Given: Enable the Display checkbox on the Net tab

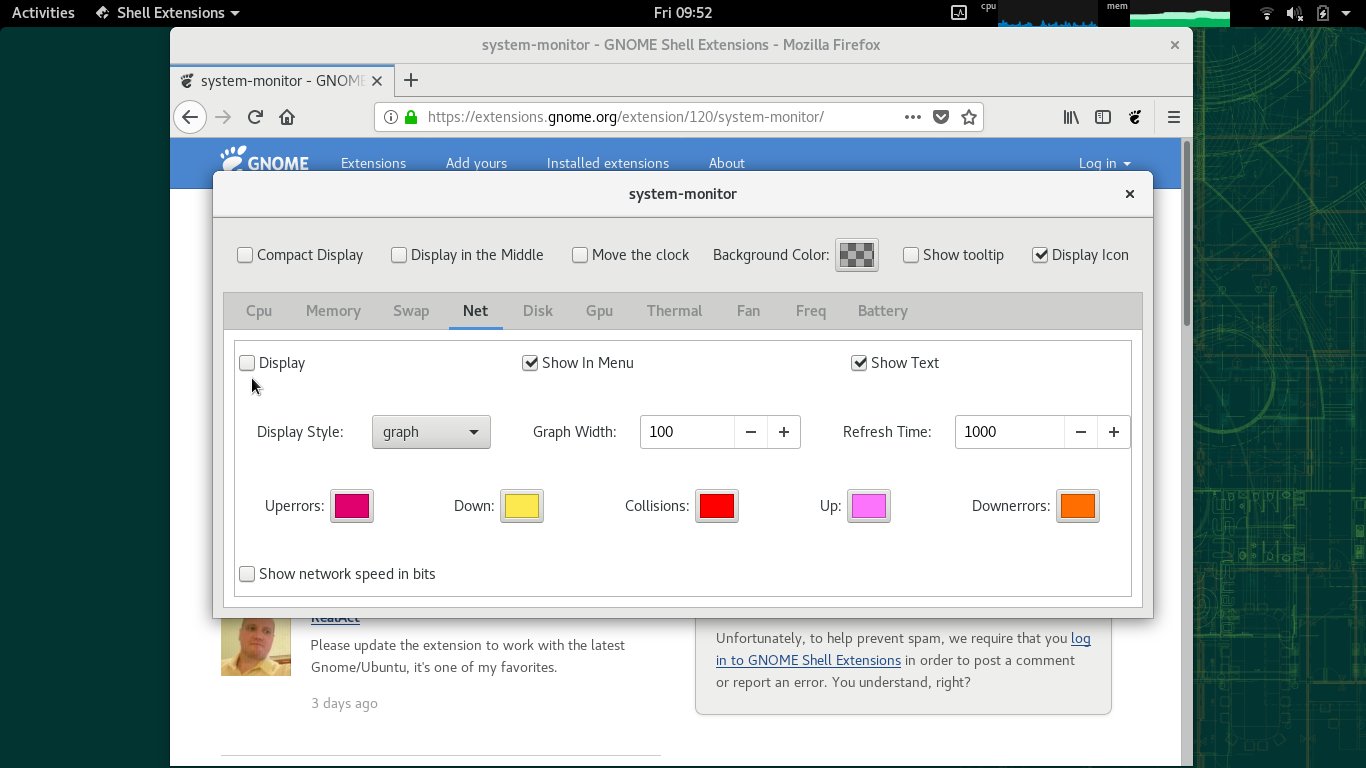Looking at the screenshot, I should (x=247, y=363).
